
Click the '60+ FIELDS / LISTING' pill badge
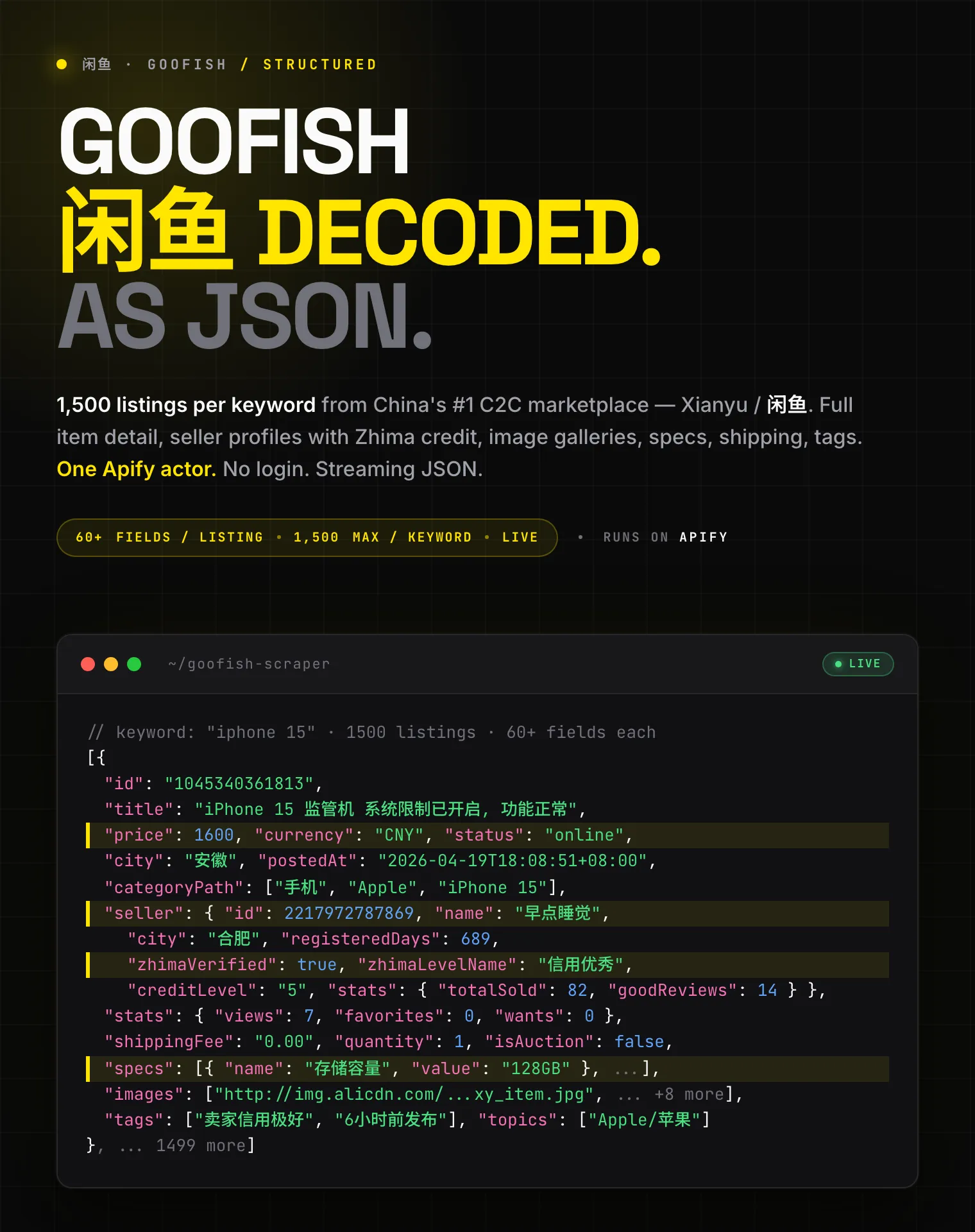click(307, 537)
